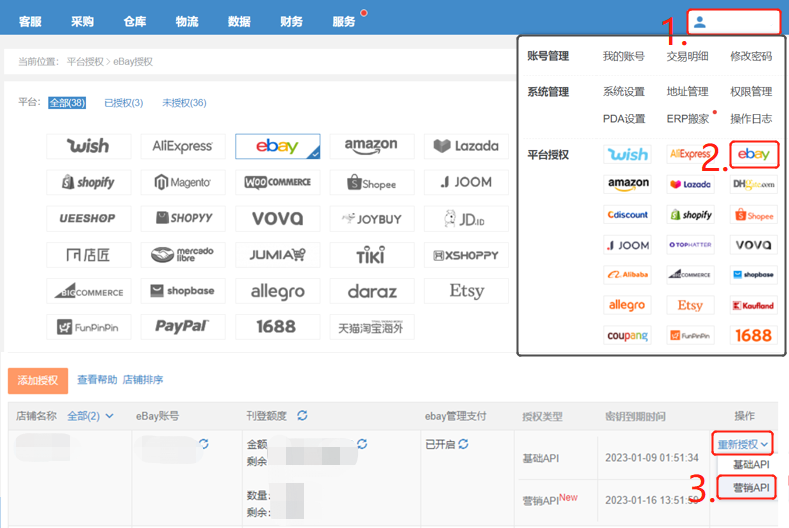
Task: Open ERP搬家 in account panel
Action: point(687,119)
